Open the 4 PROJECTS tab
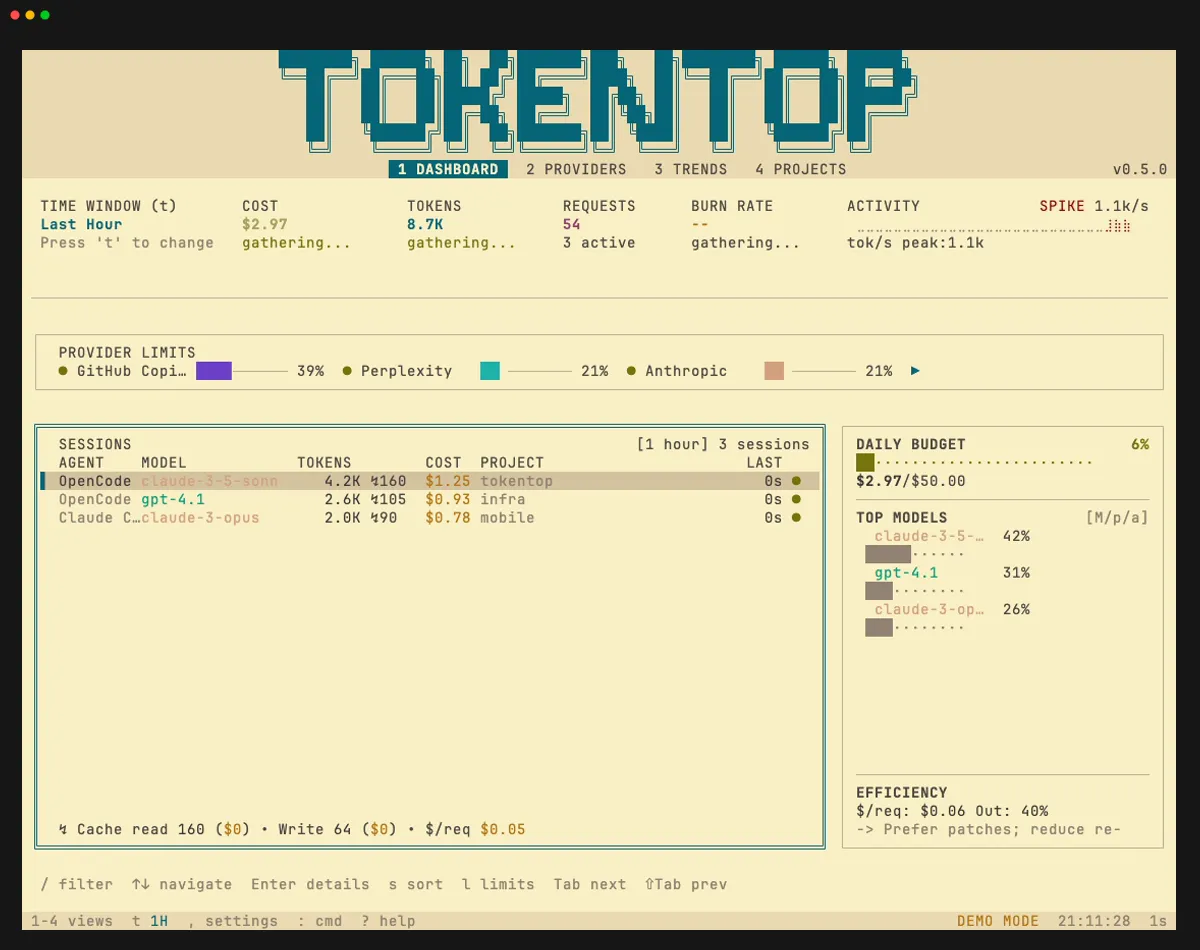Screen dimensions: 1200x950 click(x=800, y=169)
